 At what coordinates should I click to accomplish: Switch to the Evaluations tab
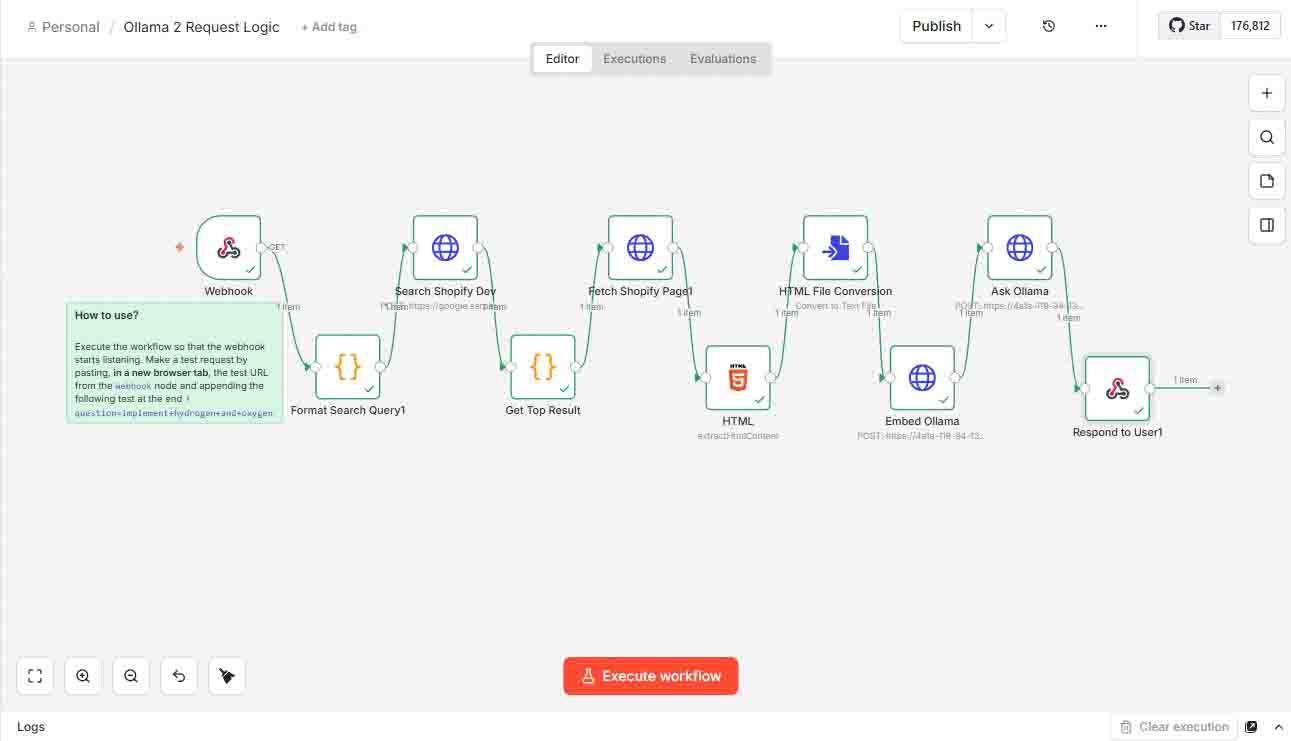pyautogui.click(x=722, y=58)
